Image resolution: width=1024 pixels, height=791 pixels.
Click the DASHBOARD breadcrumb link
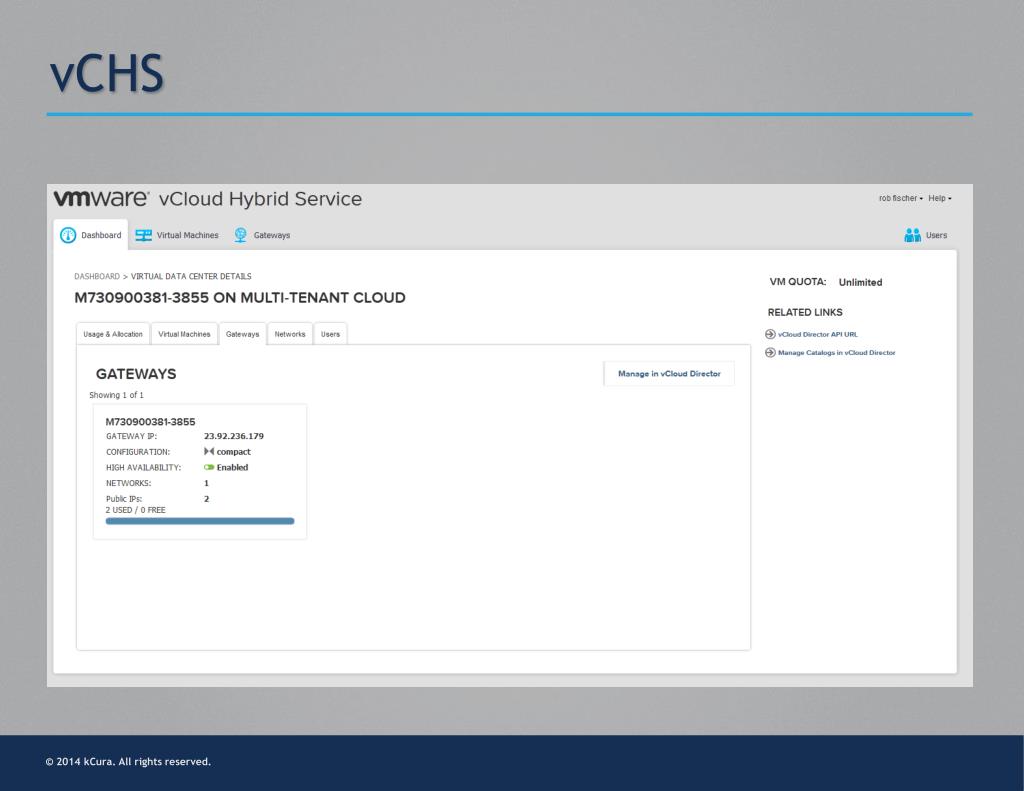tap(97, 276)
